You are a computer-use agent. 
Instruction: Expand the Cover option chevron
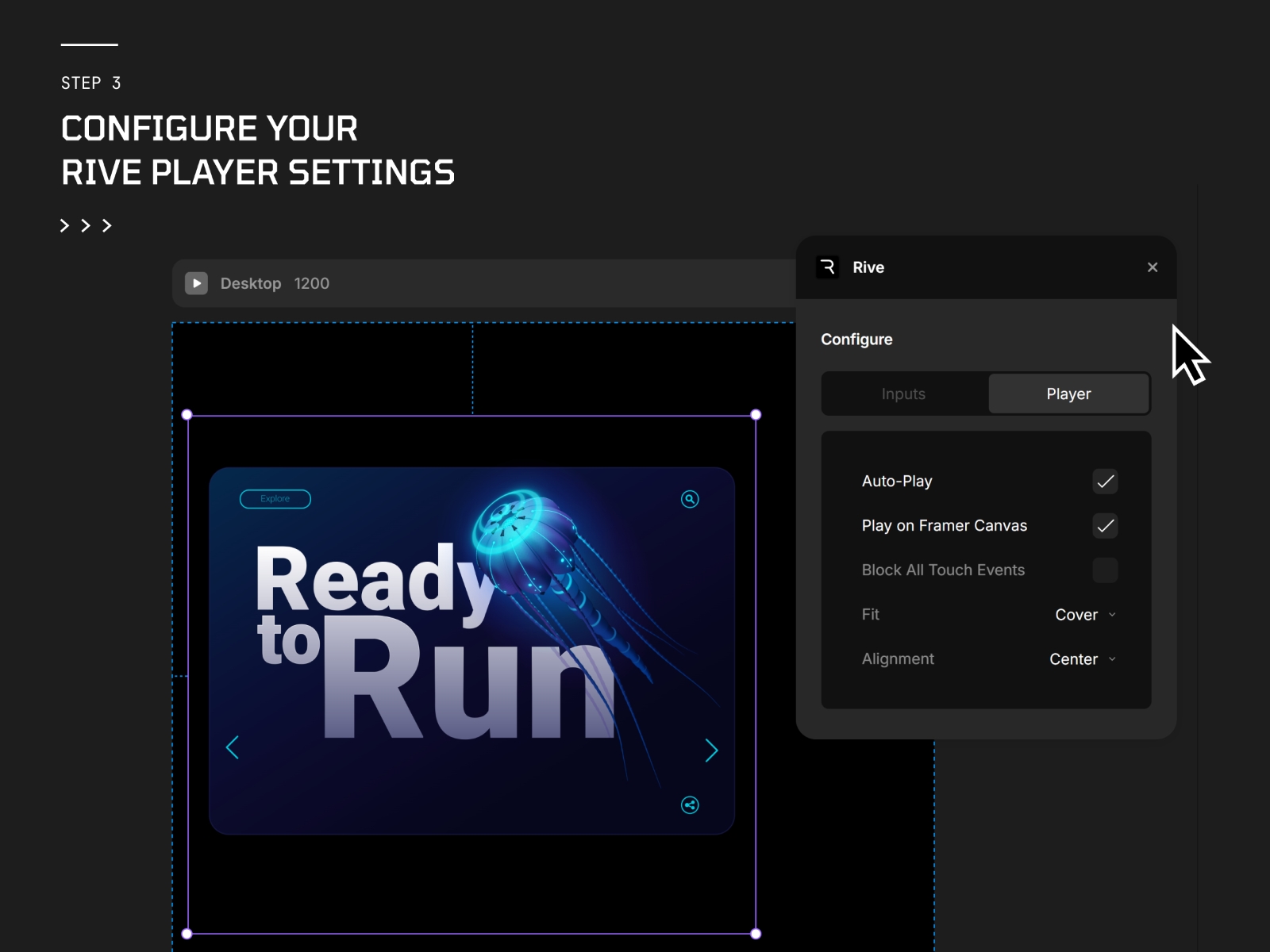click(x=1113, y=615)
